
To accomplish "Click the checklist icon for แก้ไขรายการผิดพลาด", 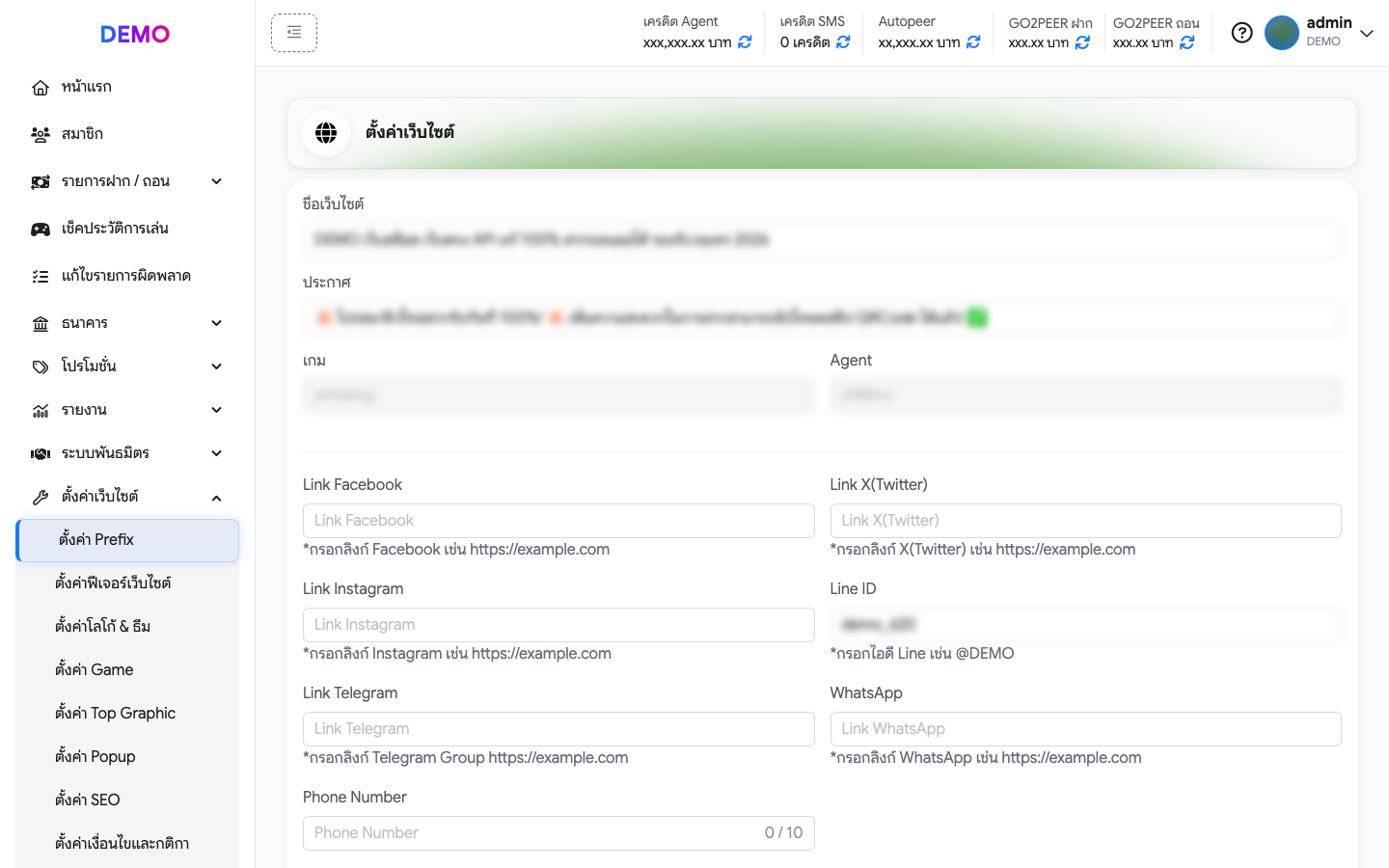I will [41, 277].
